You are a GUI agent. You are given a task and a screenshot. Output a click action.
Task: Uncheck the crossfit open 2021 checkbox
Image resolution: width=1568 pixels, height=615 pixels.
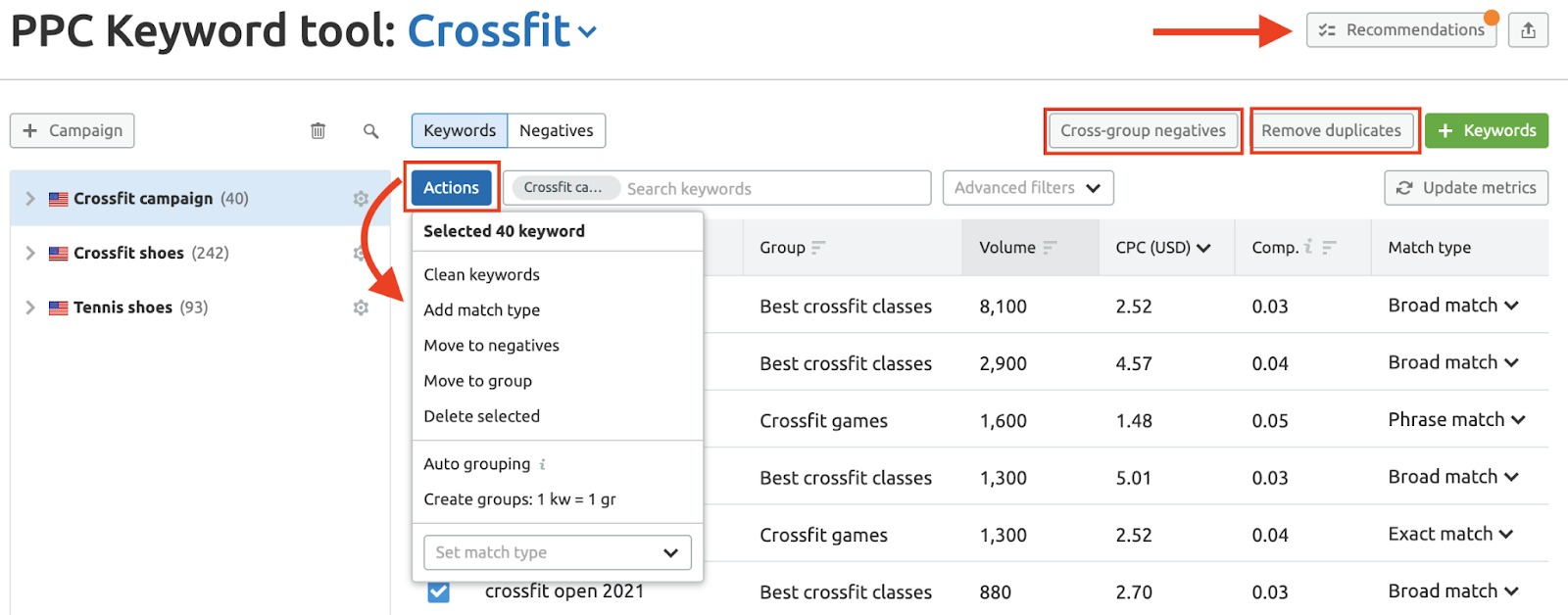(x=438, y=591)
